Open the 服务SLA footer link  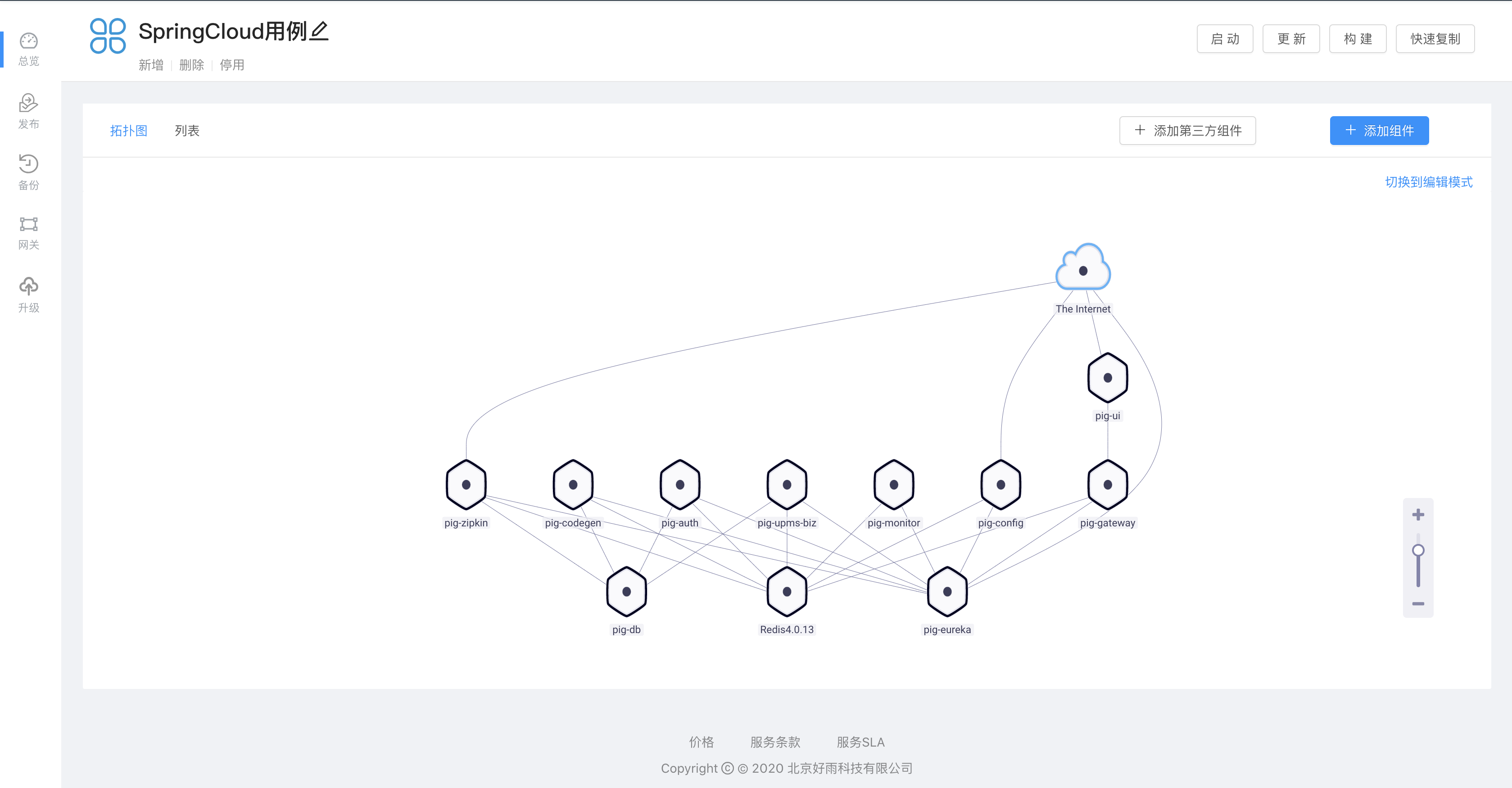pos(860,742)
